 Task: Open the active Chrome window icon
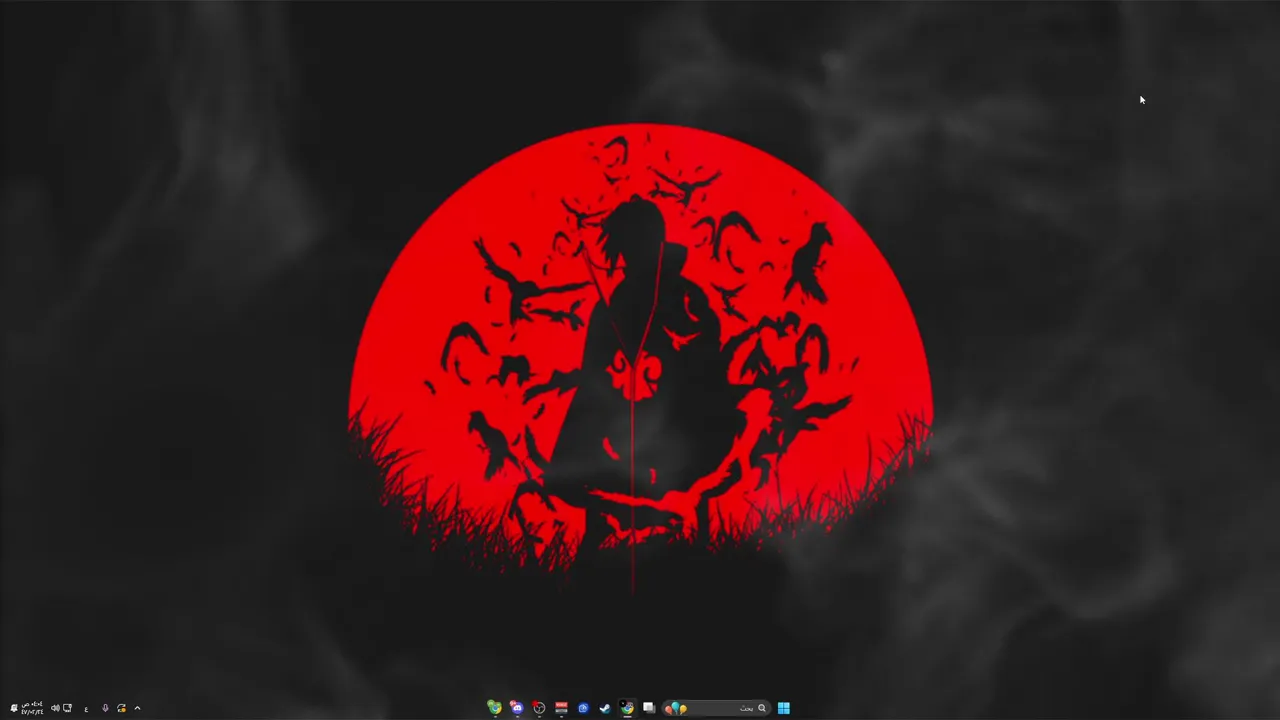[627, 708]
